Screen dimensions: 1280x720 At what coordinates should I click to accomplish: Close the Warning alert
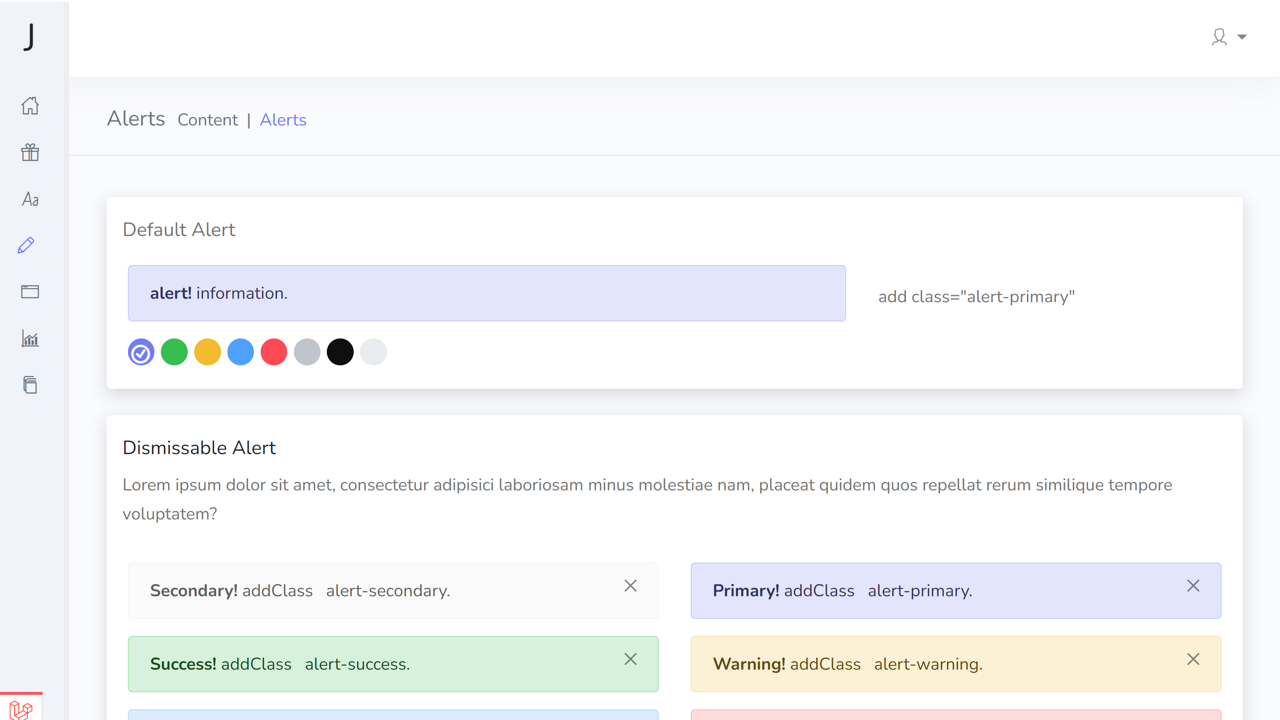[1193, 659]
